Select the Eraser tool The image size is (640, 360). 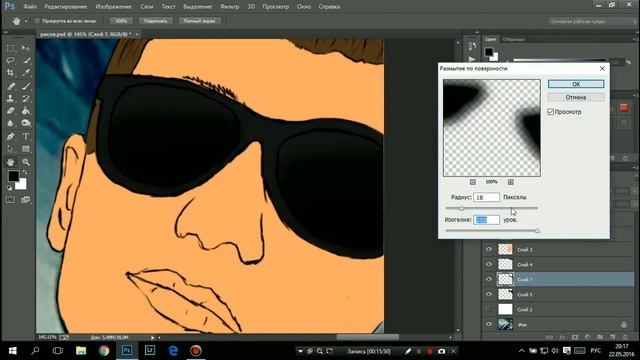(11, 111)
